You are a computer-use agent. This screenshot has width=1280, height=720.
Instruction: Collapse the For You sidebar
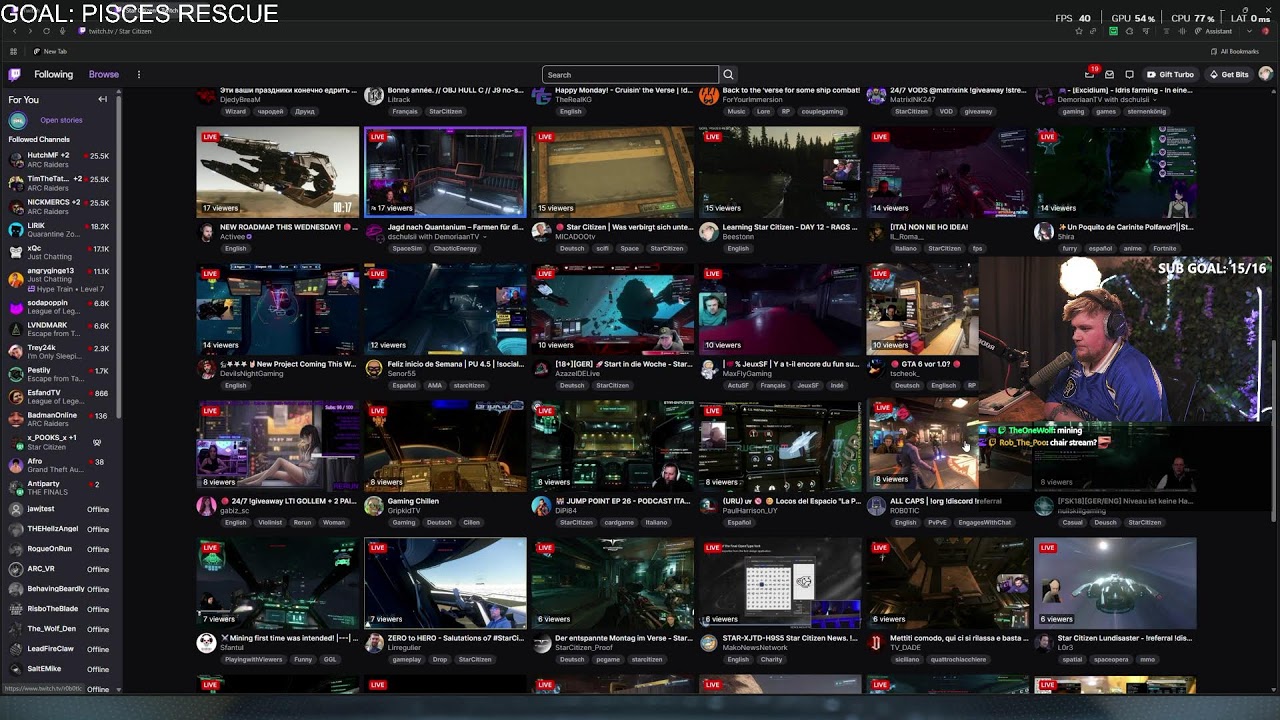pyautogui.click(x=102, y=99)
